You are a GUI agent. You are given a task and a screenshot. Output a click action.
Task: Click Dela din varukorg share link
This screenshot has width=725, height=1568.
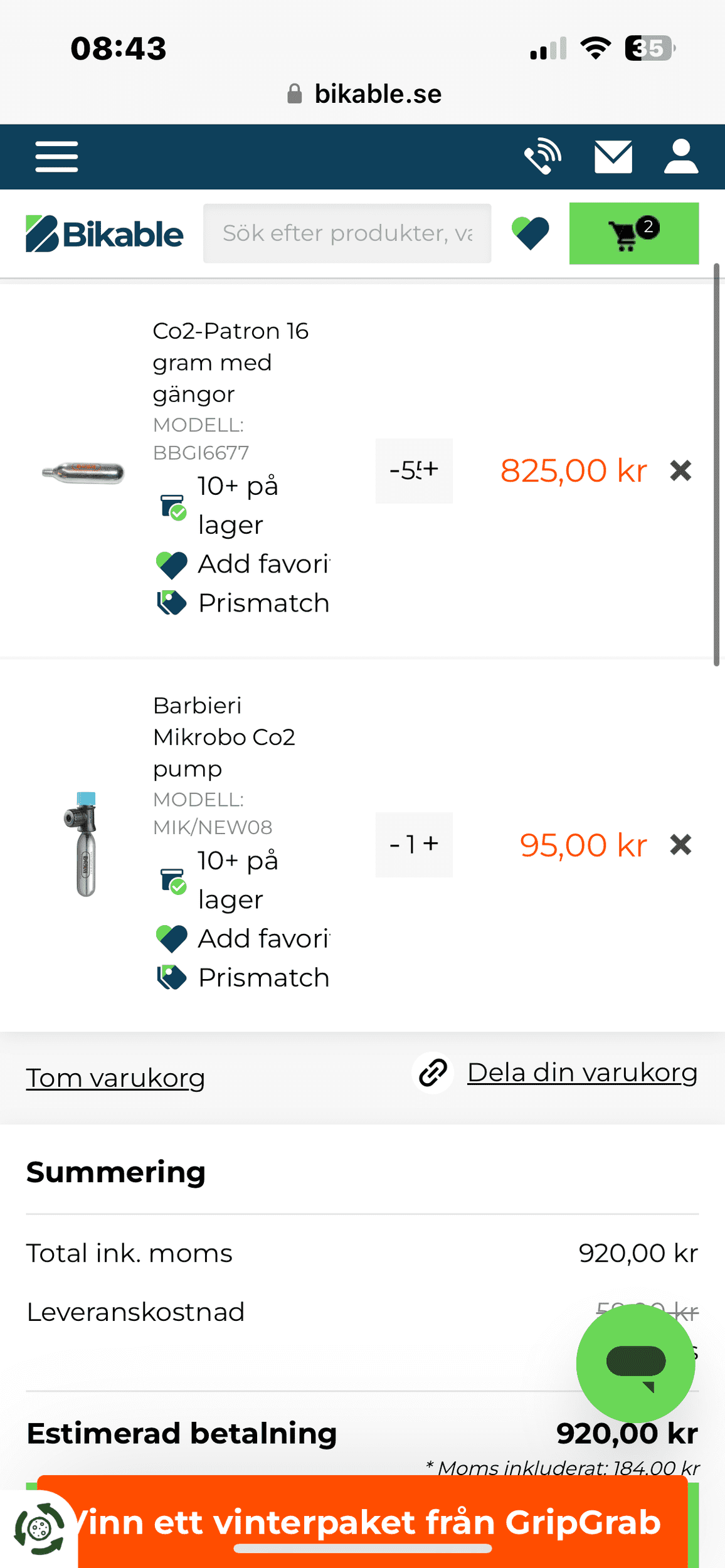[581, 1073]
